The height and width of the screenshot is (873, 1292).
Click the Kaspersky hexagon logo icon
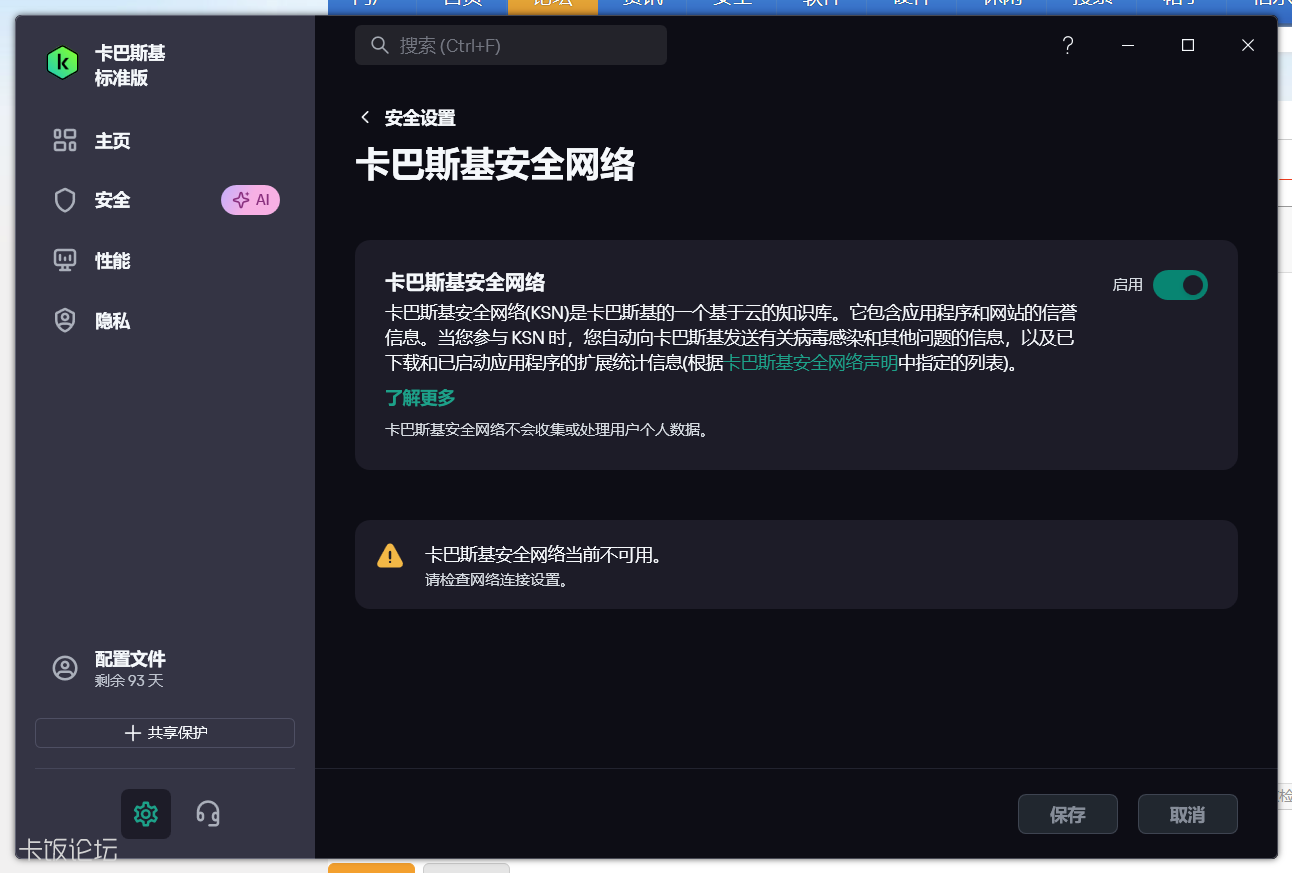pos(62,63)
